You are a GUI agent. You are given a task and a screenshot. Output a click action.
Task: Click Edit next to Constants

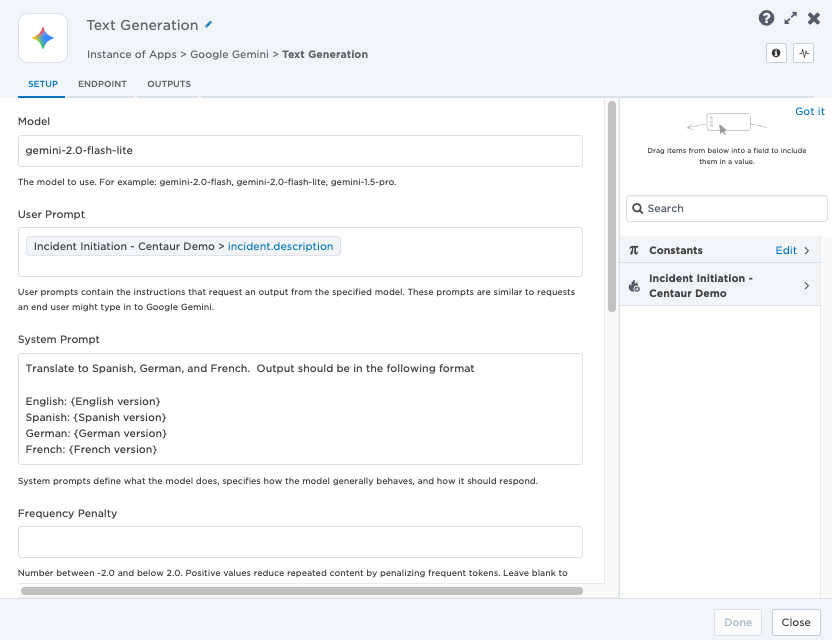[786, 250]
